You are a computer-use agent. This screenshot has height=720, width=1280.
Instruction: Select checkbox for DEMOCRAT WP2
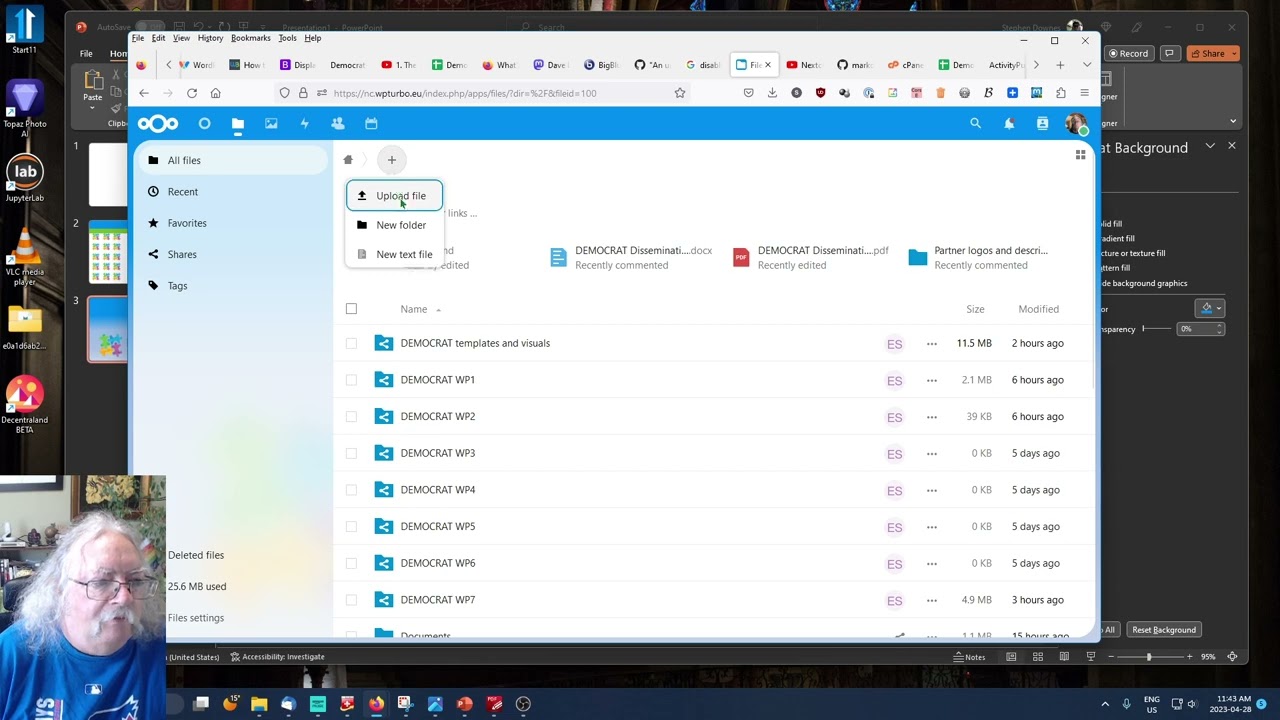[x=351, y=417]
